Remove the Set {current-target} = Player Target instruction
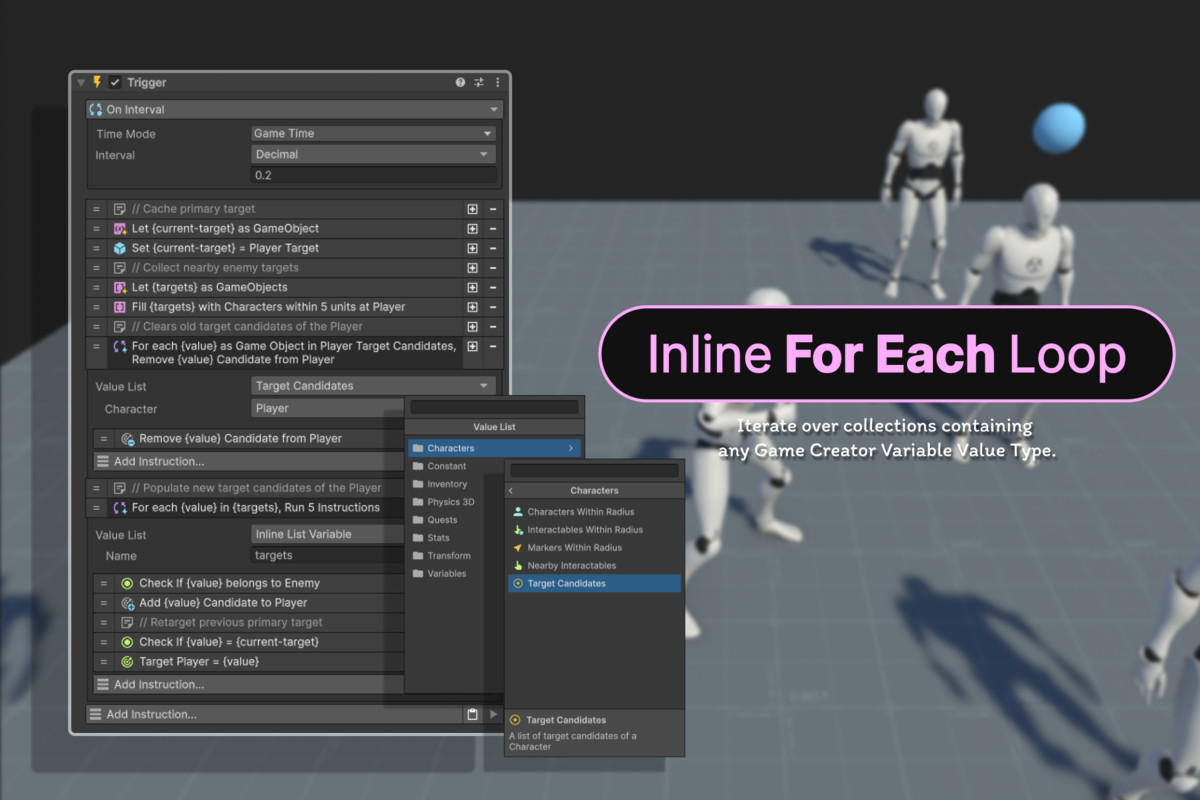The height and width of the screenshot is (800, 1200). click(x=493, y=248)
